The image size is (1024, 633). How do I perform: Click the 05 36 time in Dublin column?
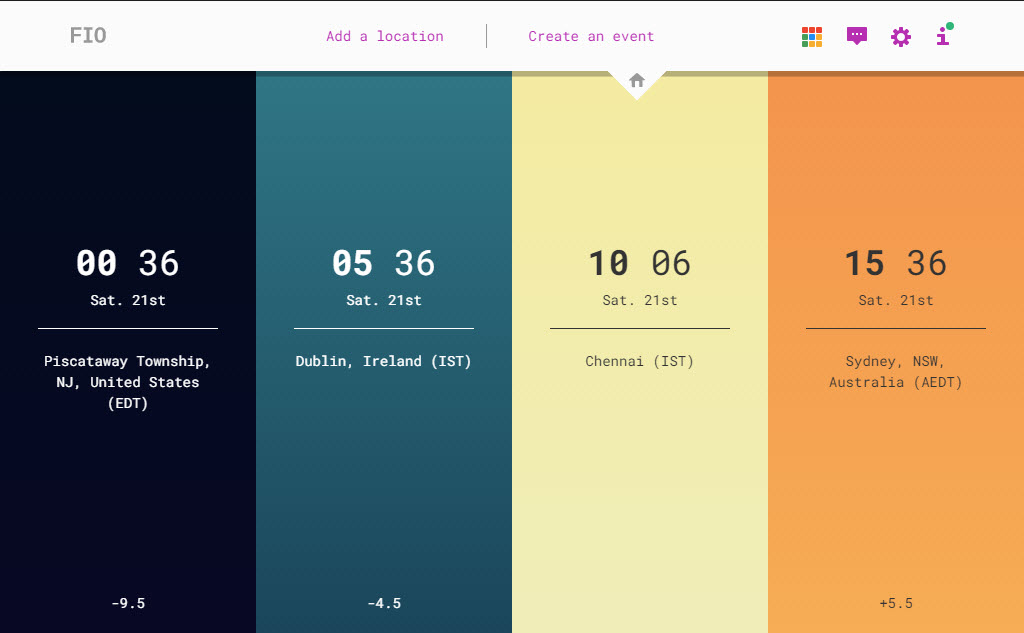pos(383,263)
